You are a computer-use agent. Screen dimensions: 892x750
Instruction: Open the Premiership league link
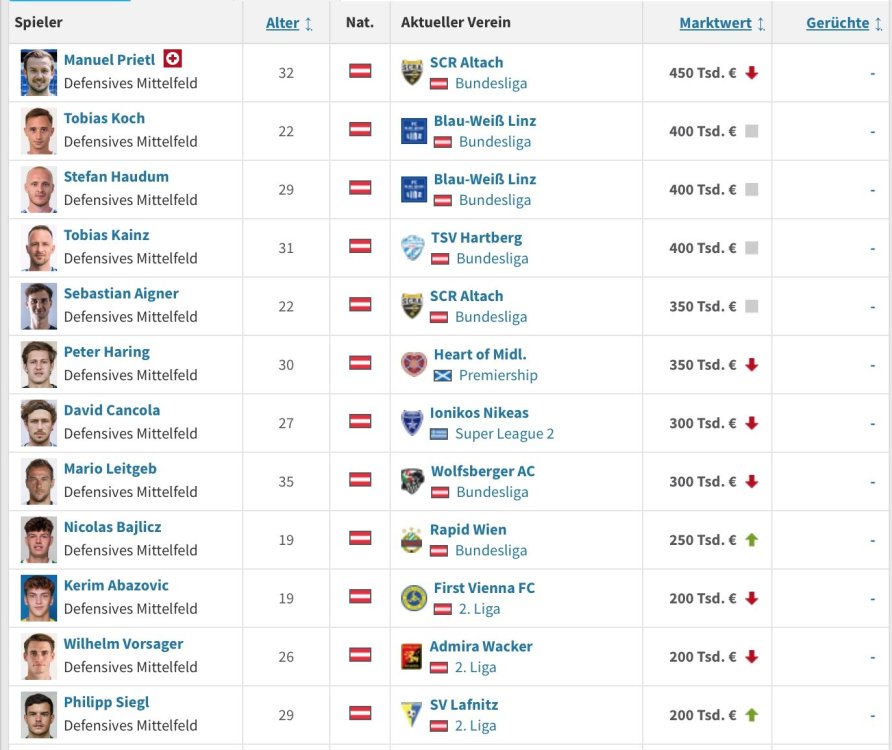498,376
